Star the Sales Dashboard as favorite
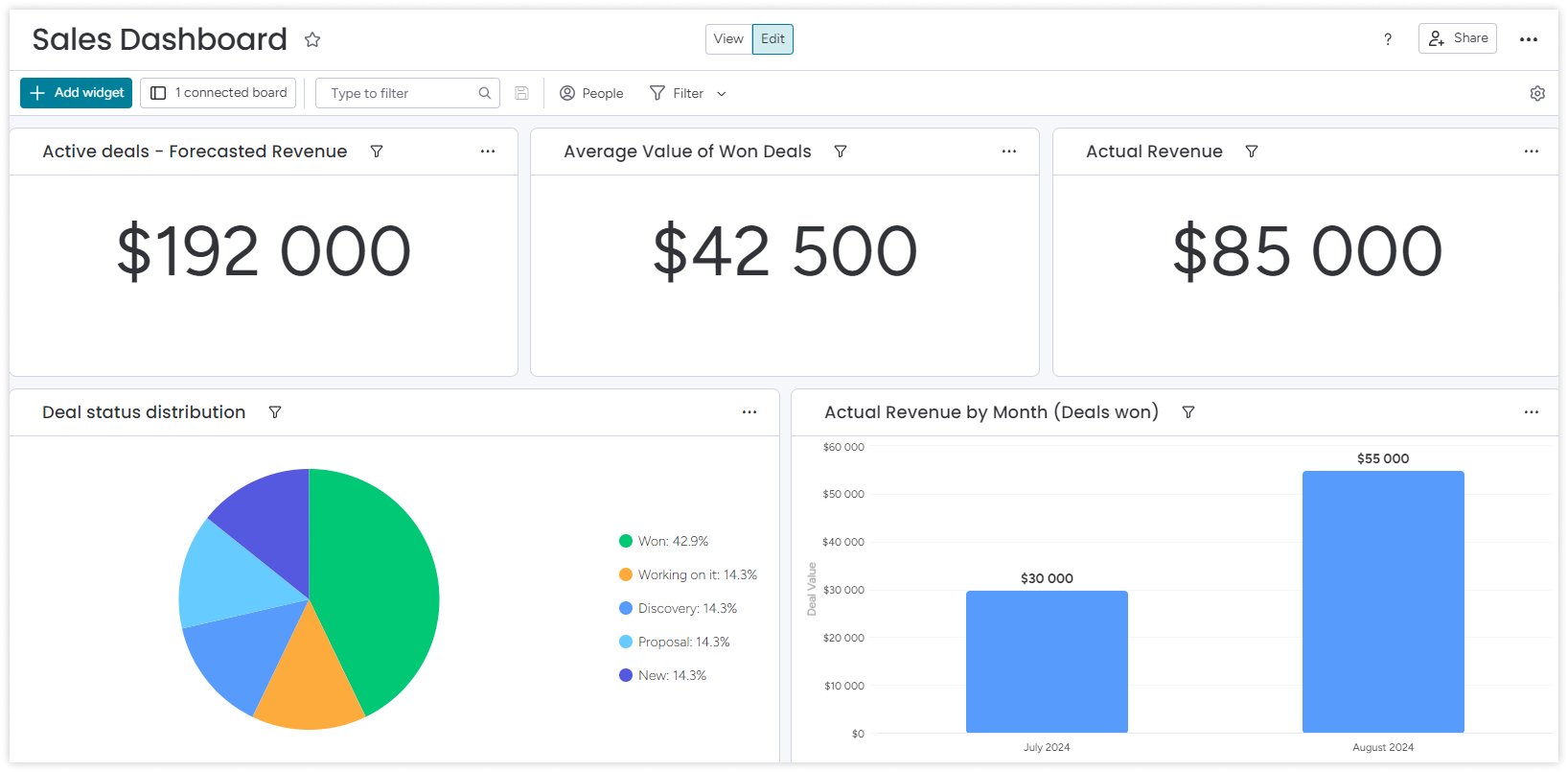The image size is (1568, 772). pyautogui.click(x=312, y=39)
